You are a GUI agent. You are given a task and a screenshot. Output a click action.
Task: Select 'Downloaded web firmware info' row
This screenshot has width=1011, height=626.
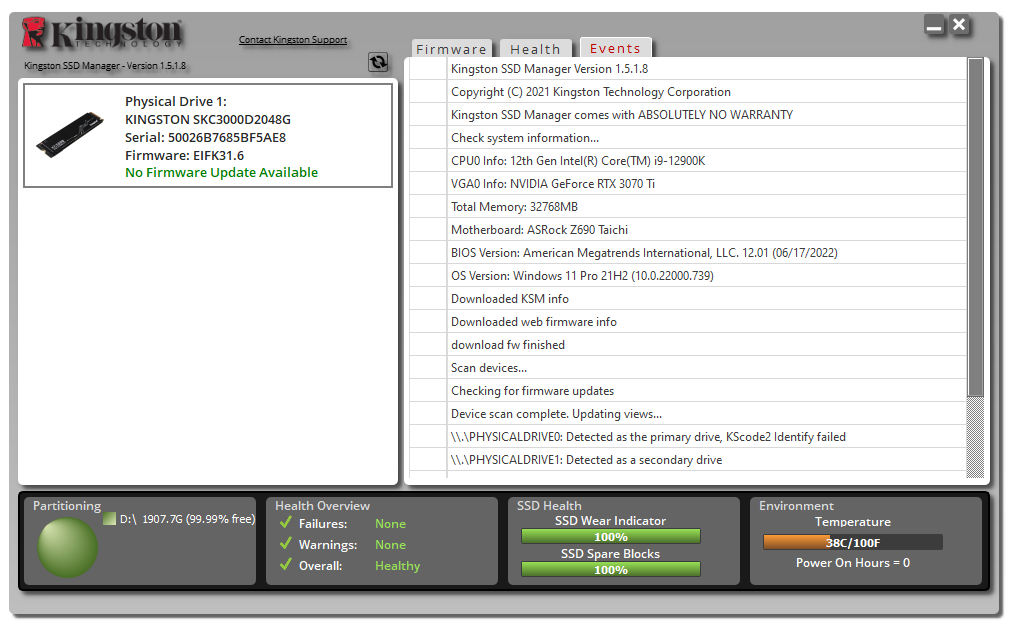pos(687,322)
